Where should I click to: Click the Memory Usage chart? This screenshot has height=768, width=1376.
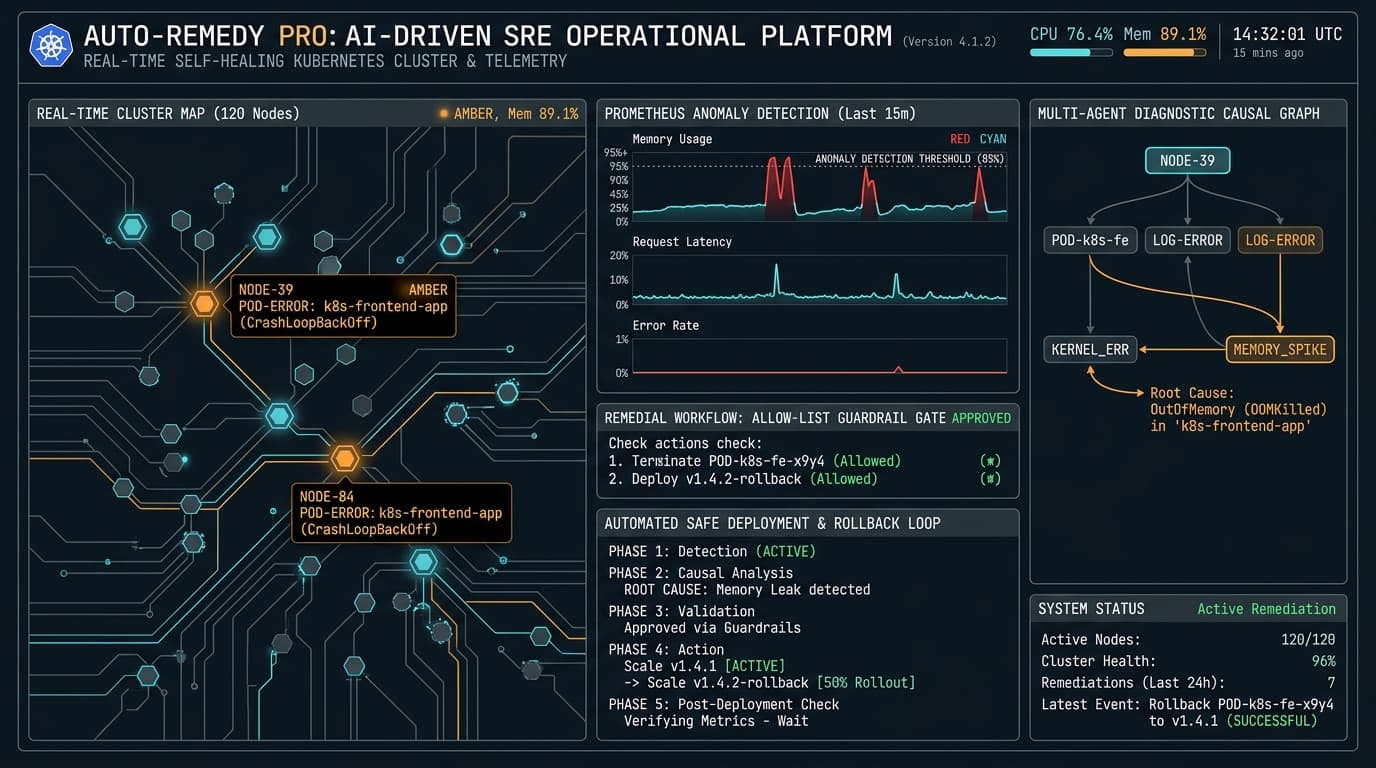coord(819,186)
